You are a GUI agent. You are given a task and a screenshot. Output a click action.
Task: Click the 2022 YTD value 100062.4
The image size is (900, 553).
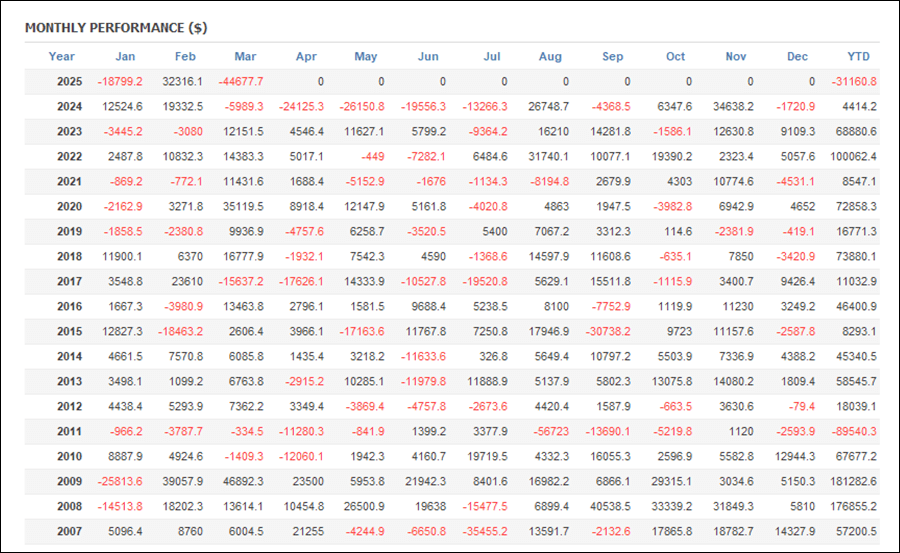coord(853,156)
